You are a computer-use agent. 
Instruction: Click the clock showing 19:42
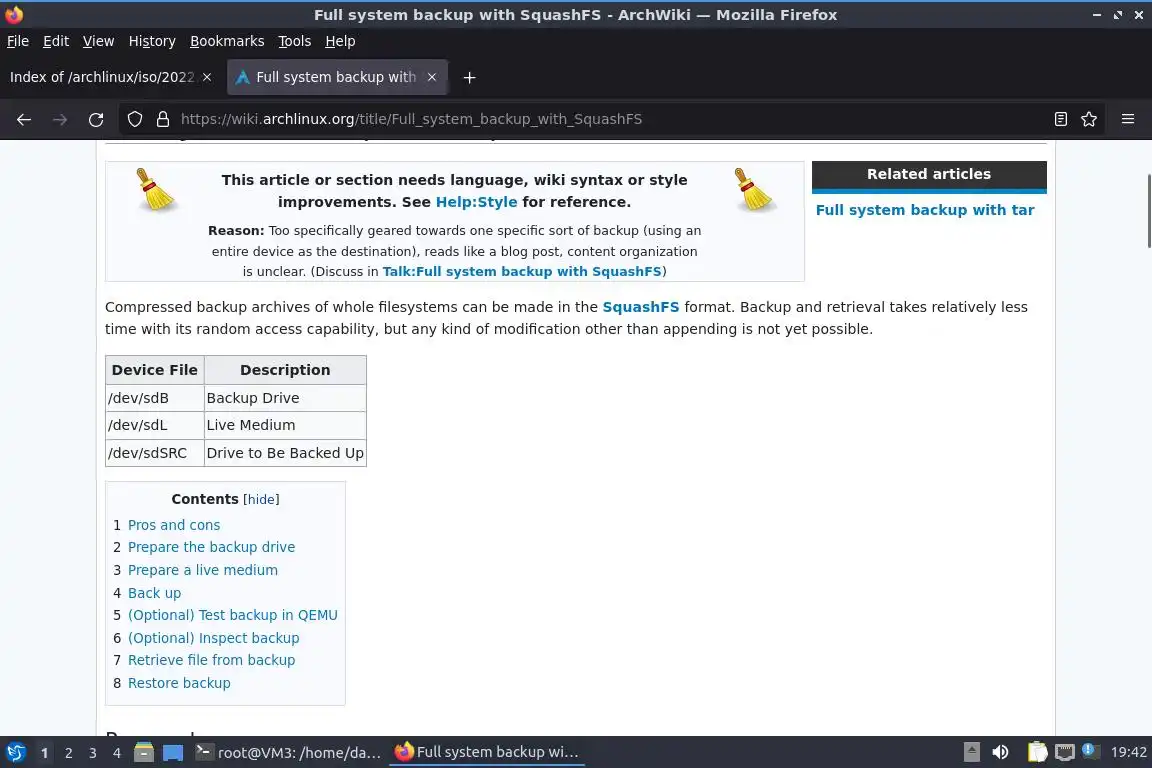tap(1128, 752)
